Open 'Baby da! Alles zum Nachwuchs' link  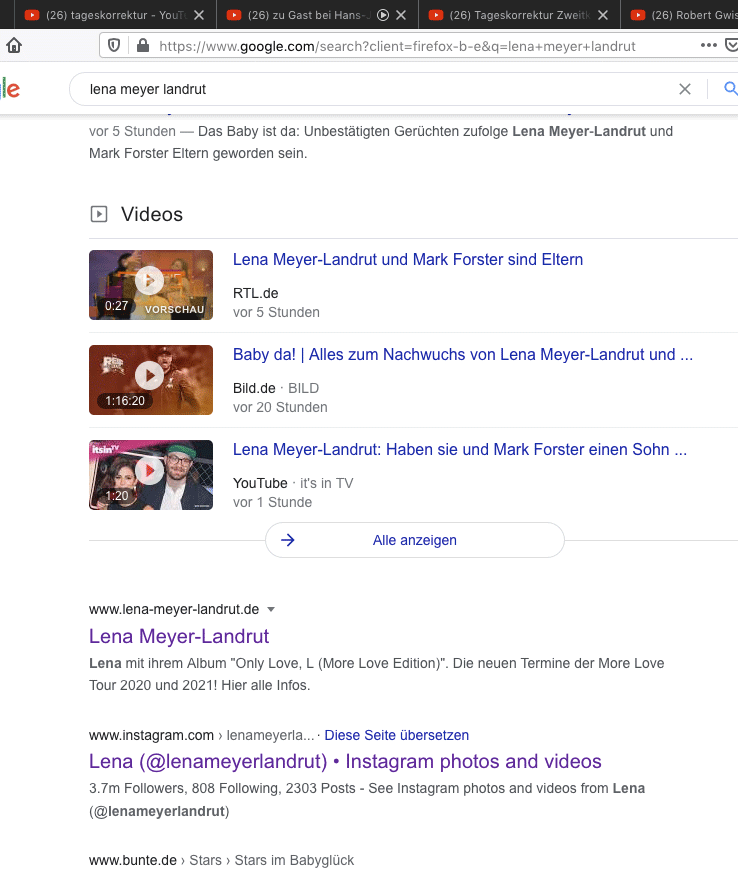[x=462, y=355]
